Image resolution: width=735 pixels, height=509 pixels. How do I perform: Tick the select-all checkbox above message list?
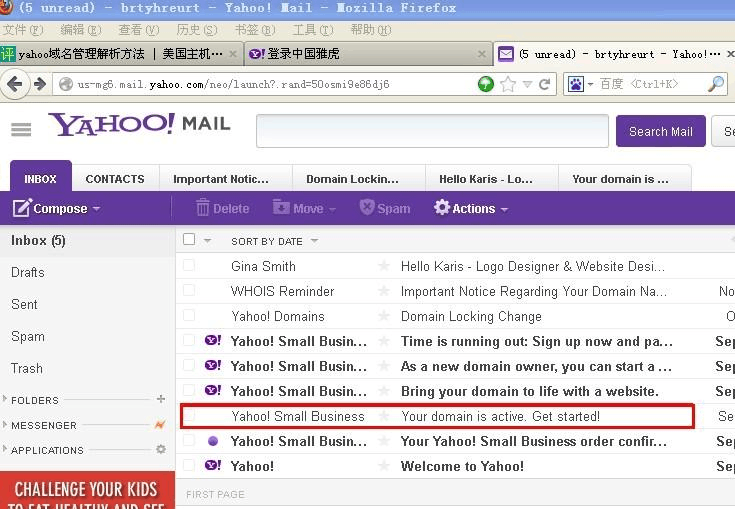click(189, 240)
